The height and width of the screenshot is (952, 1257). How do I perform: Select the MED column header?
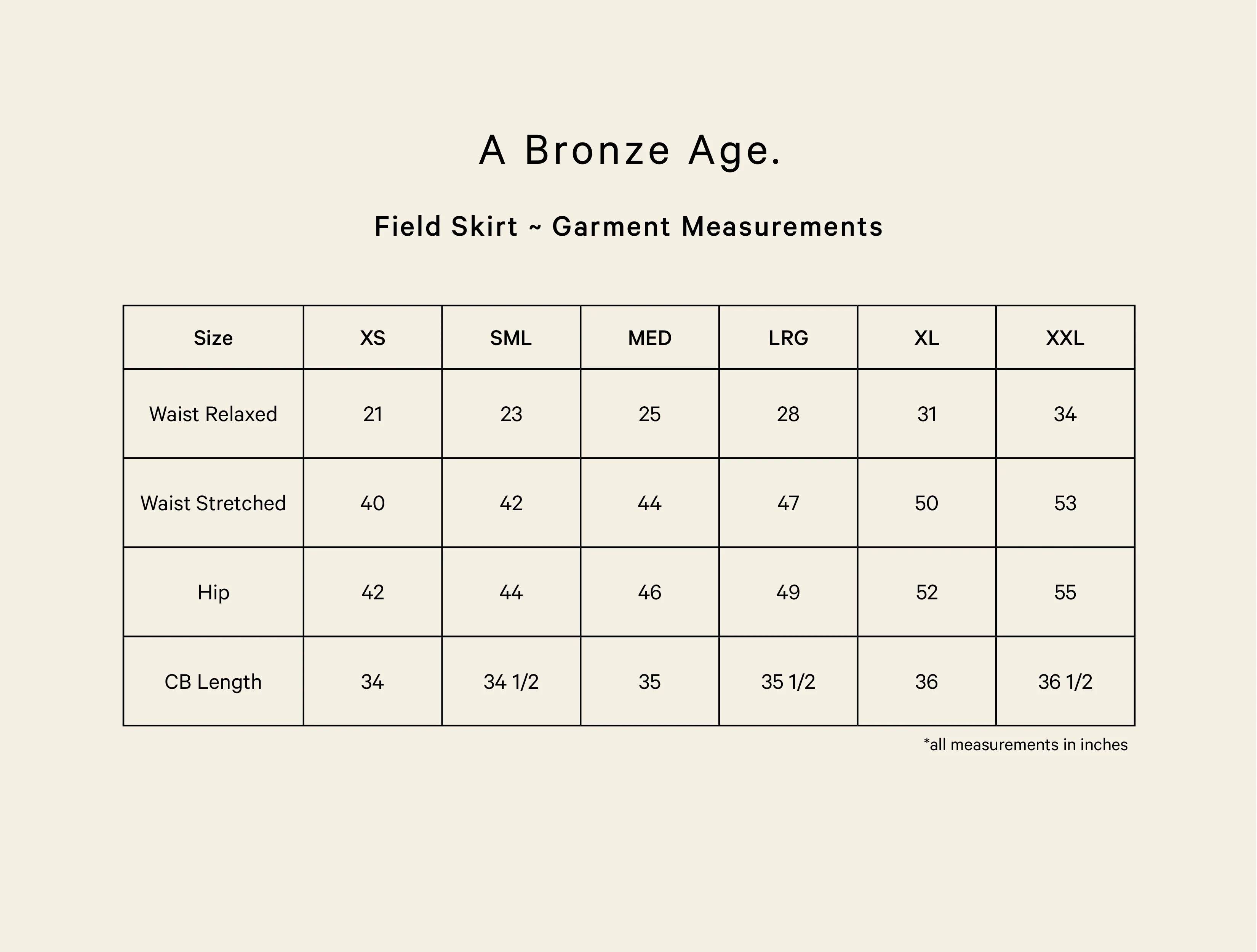649,339
